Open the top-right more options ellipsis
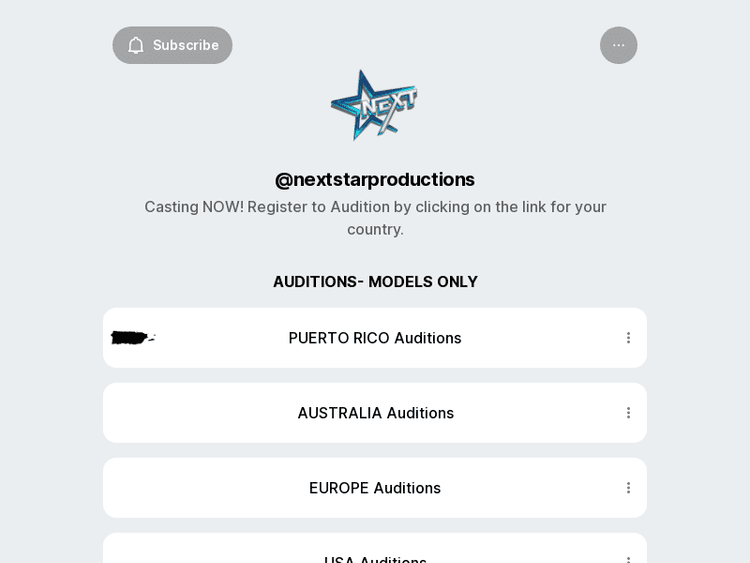Image resolution: width=750 pixels, height=563 pixels. pyautogui.click(x=618, y=45)
